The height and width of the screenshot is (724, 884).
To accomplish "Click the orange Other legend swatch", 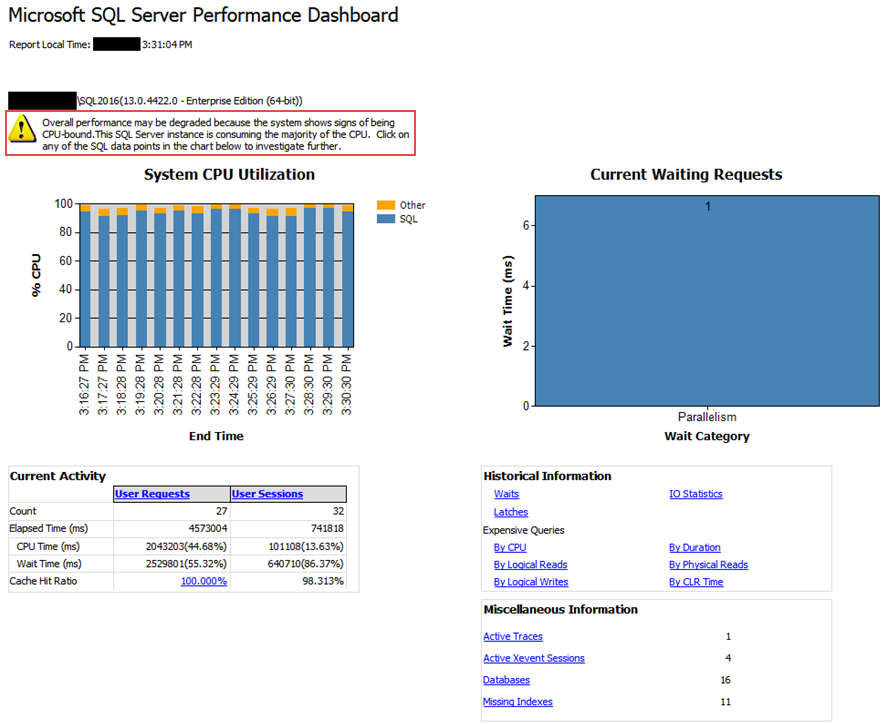I will [386, 205].
